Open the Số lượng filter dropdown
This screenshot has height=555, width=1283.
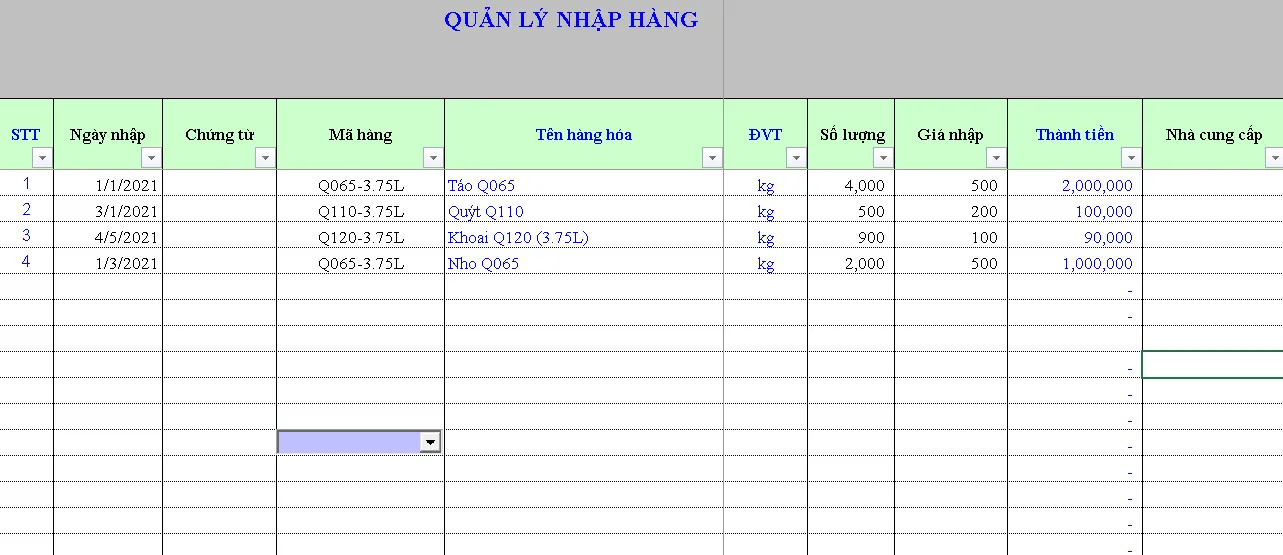[x=883, y=158]
